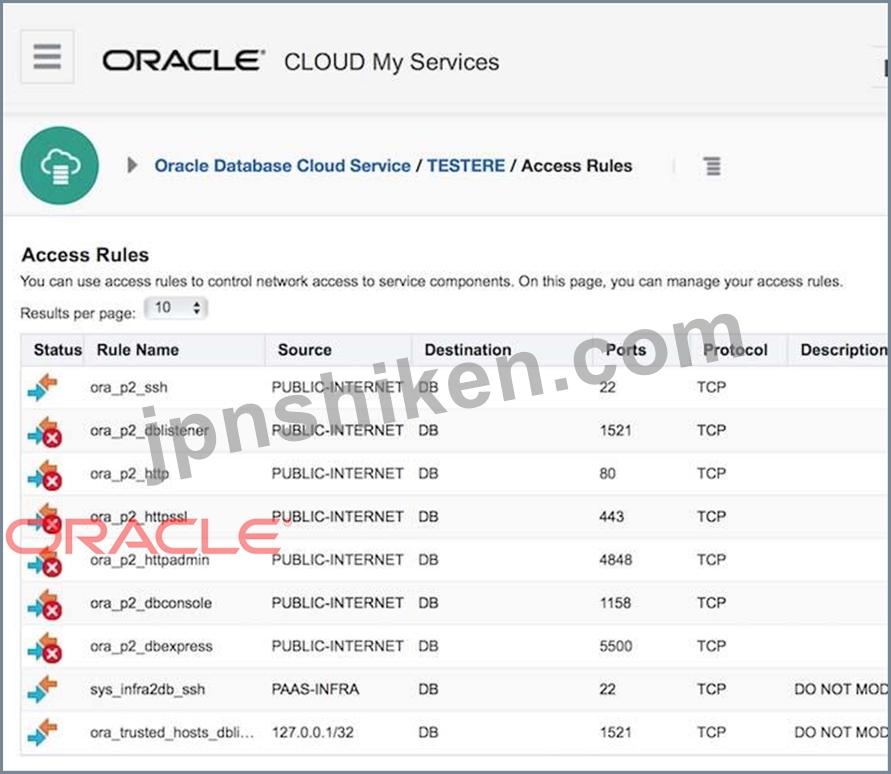Click port 4848 cell
The width and height of the screenshot is (891, 774).
615,560
